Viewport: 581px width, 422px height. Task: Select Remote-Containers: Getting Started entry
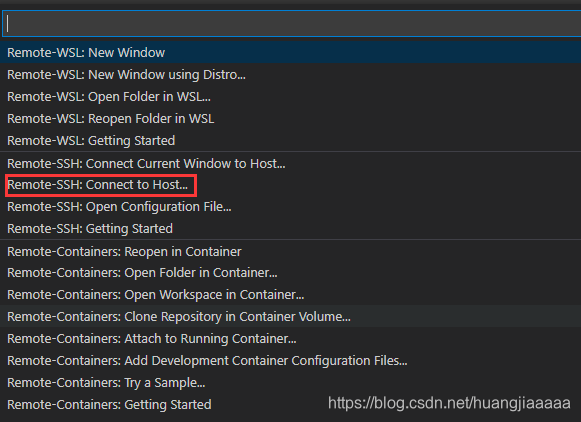point(290,404)
